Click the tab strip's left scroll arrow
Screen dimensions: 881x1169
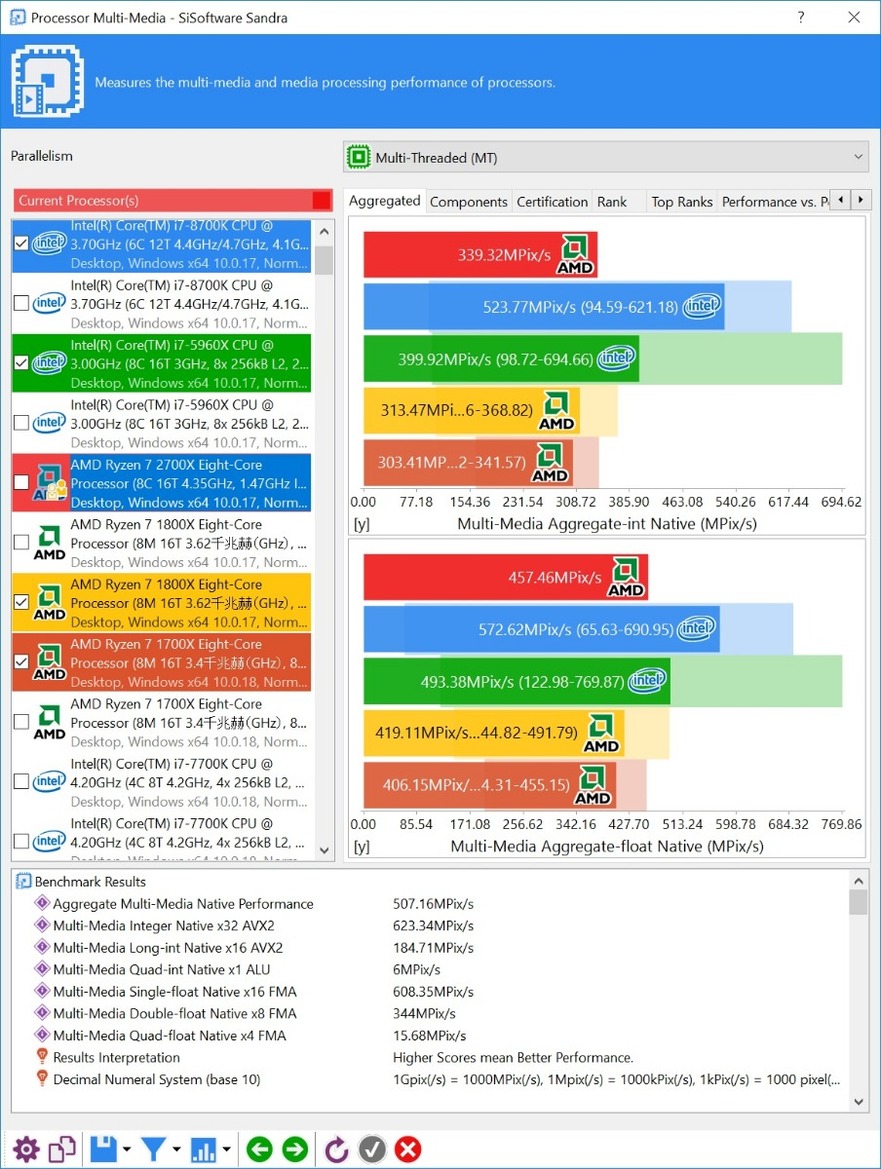click(841, 200)
